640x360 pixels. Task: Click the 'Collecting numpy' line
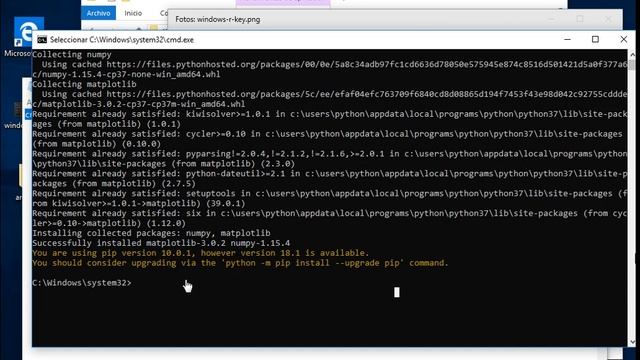click(x=72, y=54)
